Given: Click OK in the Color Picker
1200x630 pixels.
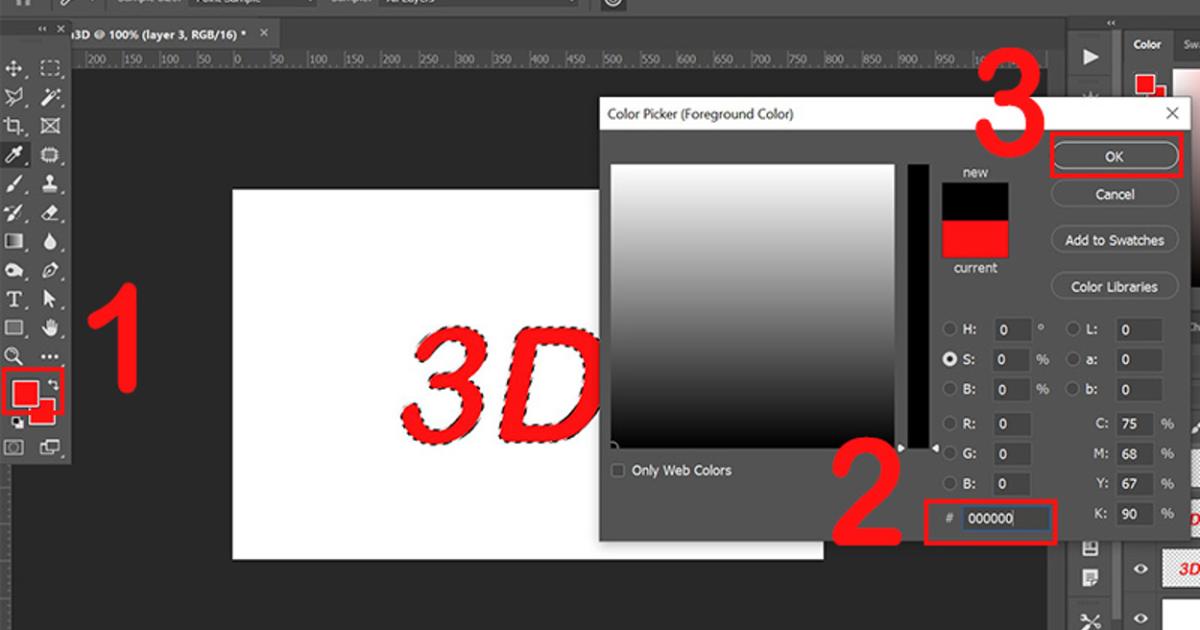Looking at the screenshot, I should pyautogui.click(x=1114, y=156).
